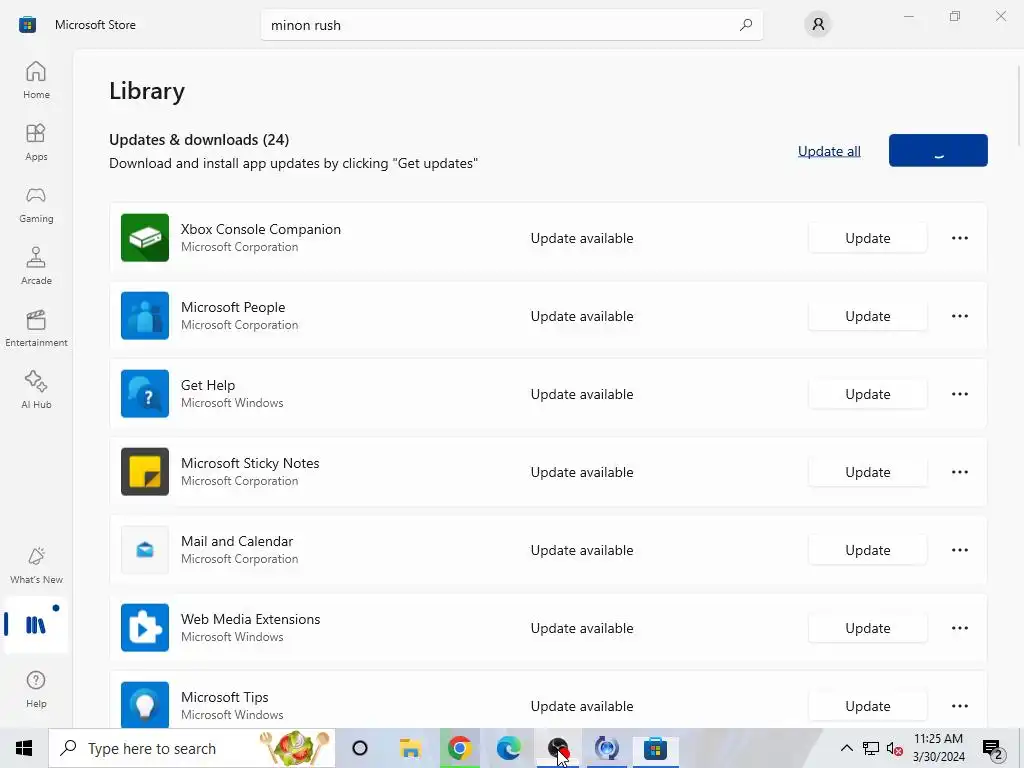The image size is (1024, 768).
Task: Click Microsoft Sticky Notes app icon
Action: 145,472
